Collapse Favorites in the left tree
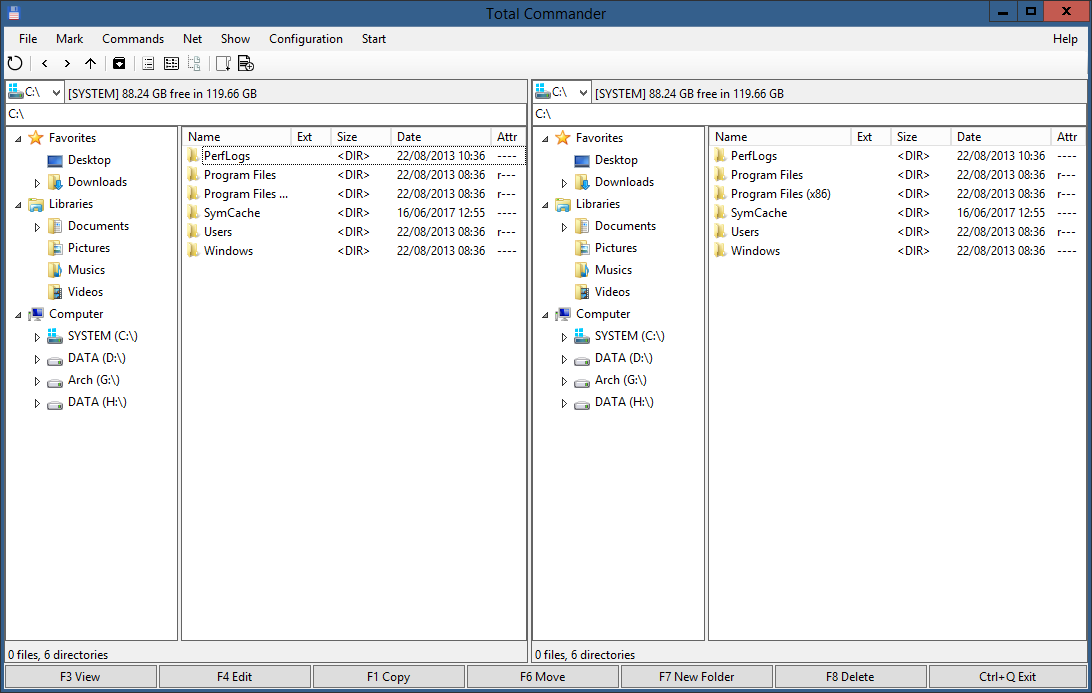Viewport: 1092px width, 693px height. pos(18,139)
